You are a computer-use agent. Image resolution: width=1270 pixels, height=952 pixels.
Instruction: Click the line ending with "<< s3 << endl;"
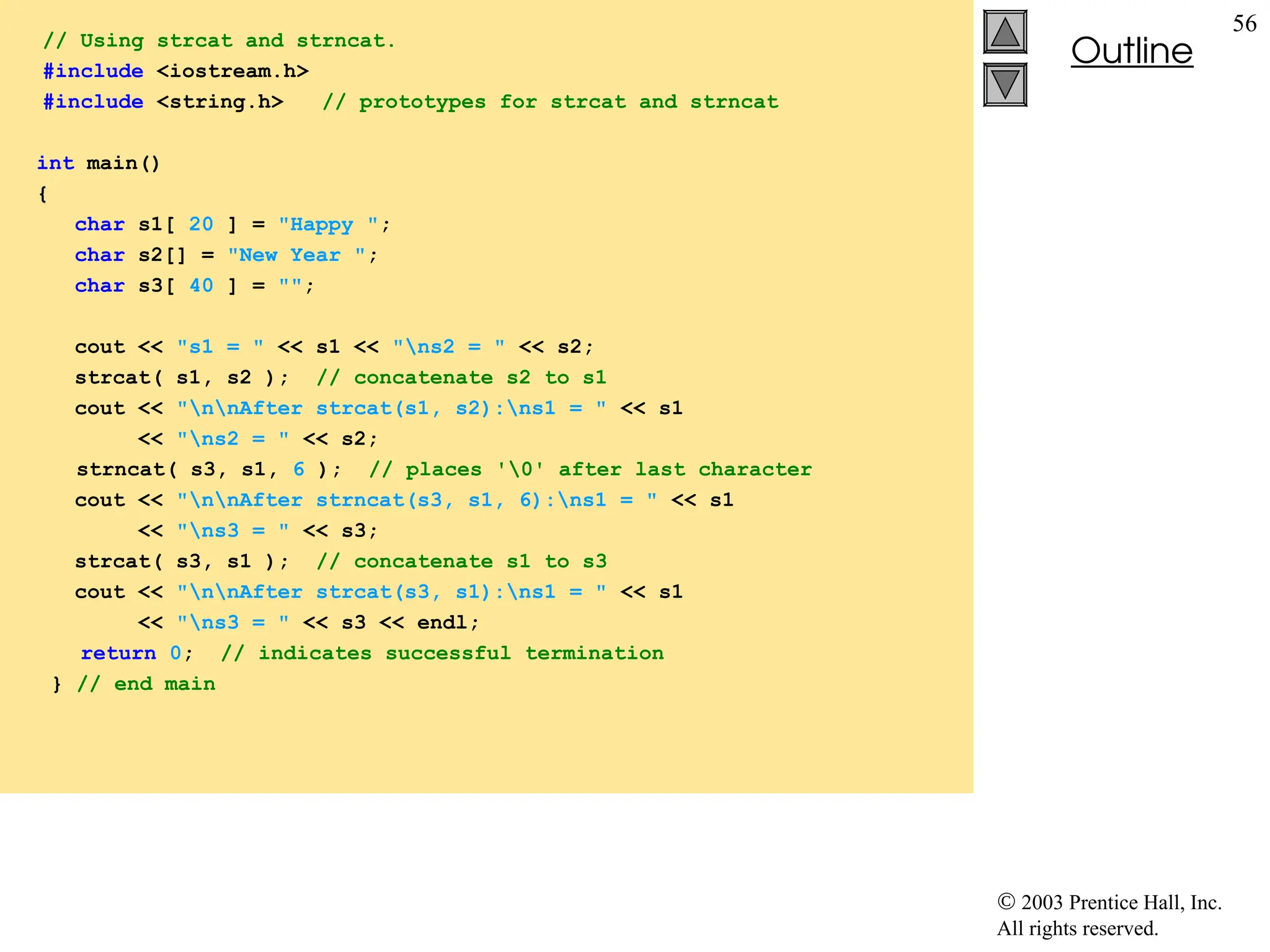309,622
